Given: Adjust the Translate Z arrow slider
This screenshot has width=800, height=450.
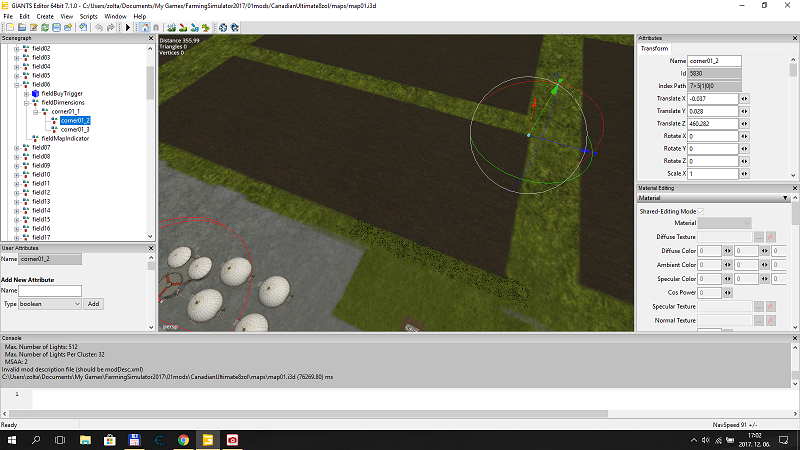Looking at the screenshot, I should coord(744,123).
